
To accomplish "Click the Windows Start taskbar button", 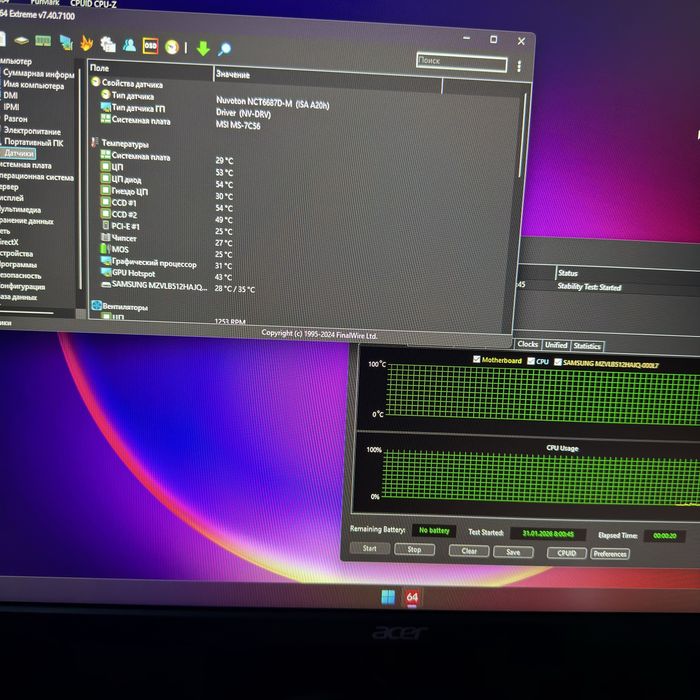I will pyautogui.click(x=388, y=597).
